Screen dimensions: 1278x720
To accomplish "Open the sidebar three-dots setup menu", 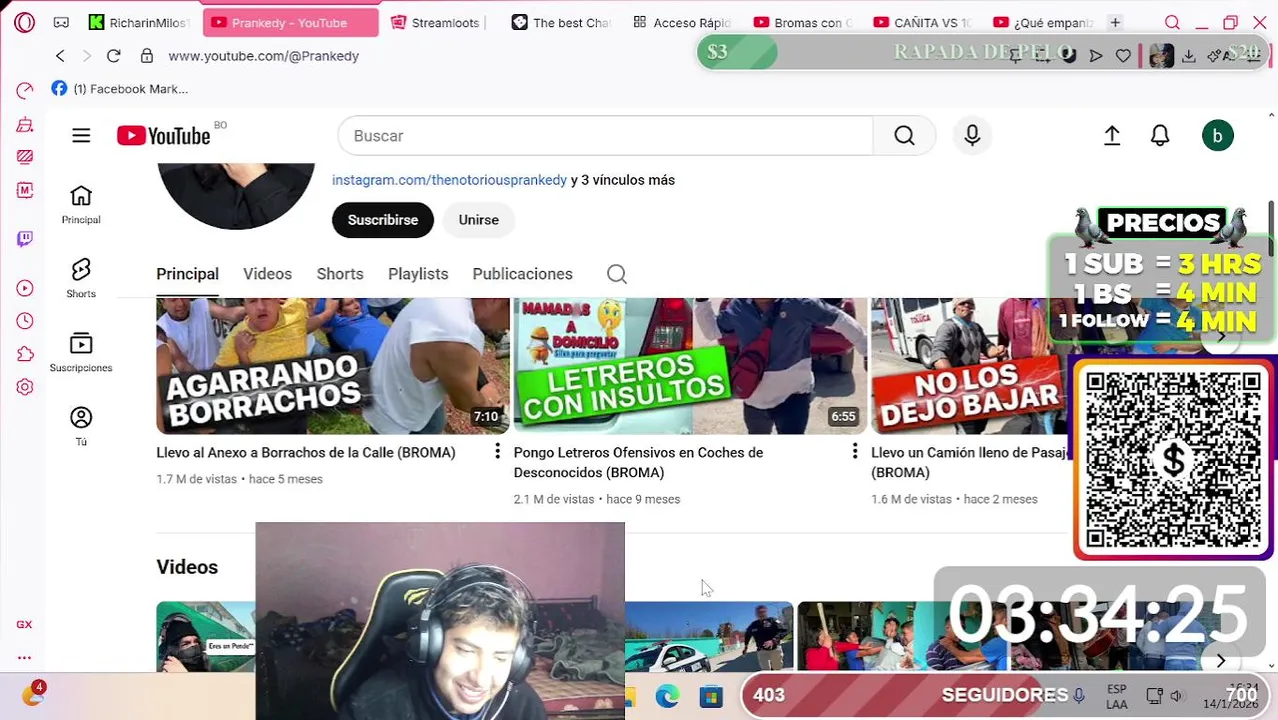I will pyautogui.click(x=24, y=657).
